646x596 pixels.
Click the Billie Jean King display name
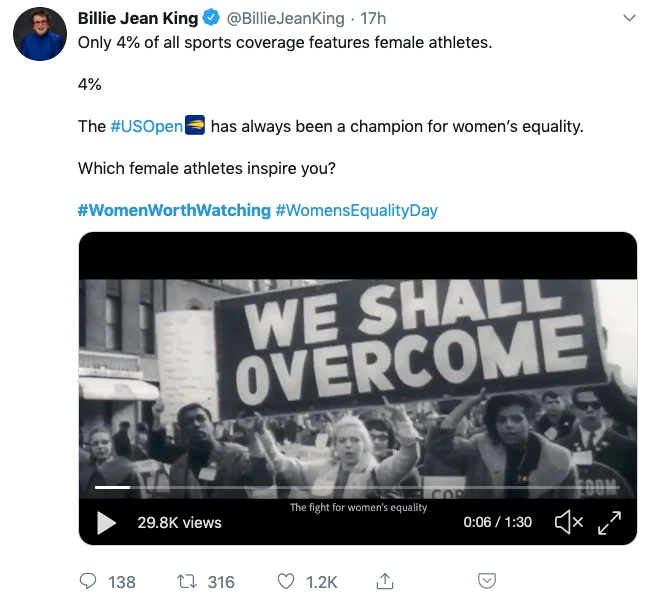coord(137,18)
